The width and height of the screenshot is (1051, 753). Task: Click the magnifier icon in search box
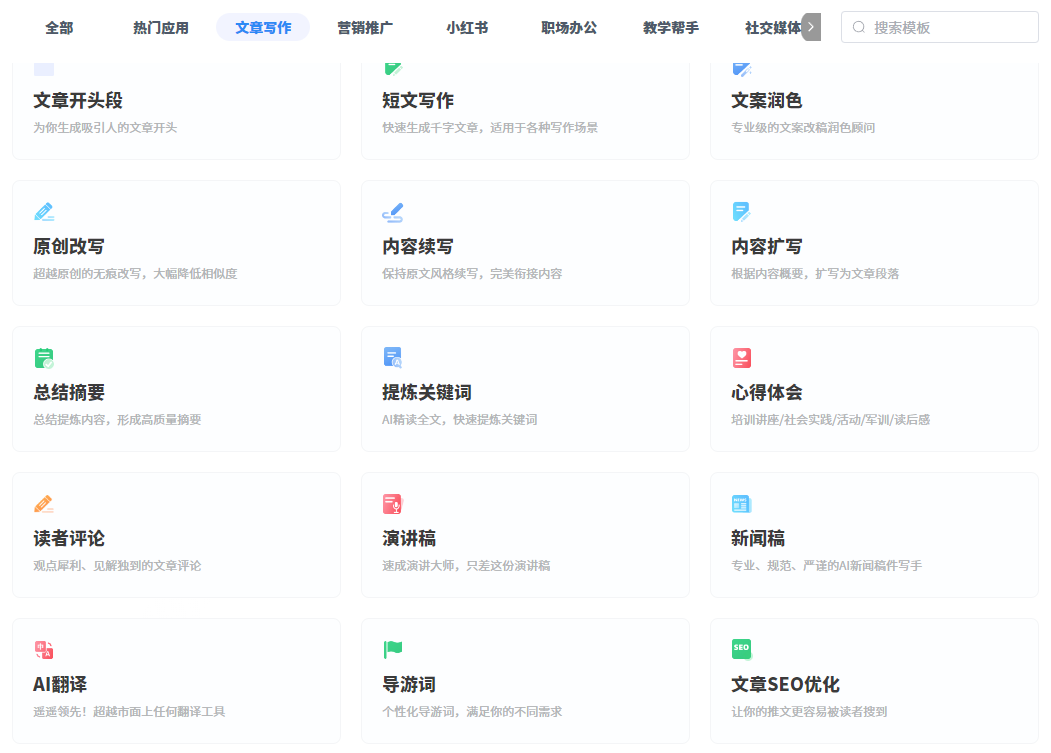click(x=859, y=27)
